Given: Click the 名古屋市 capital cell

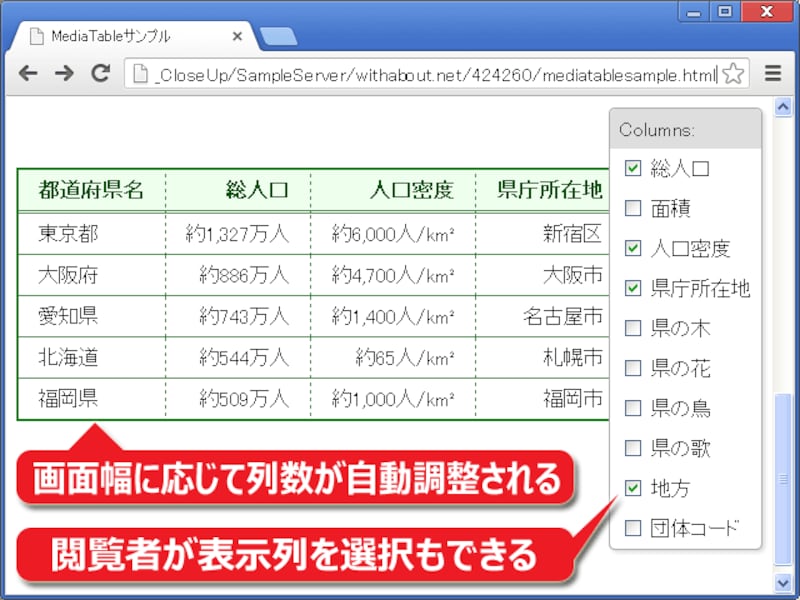Looking at the screenshot, I should [542, 316].
